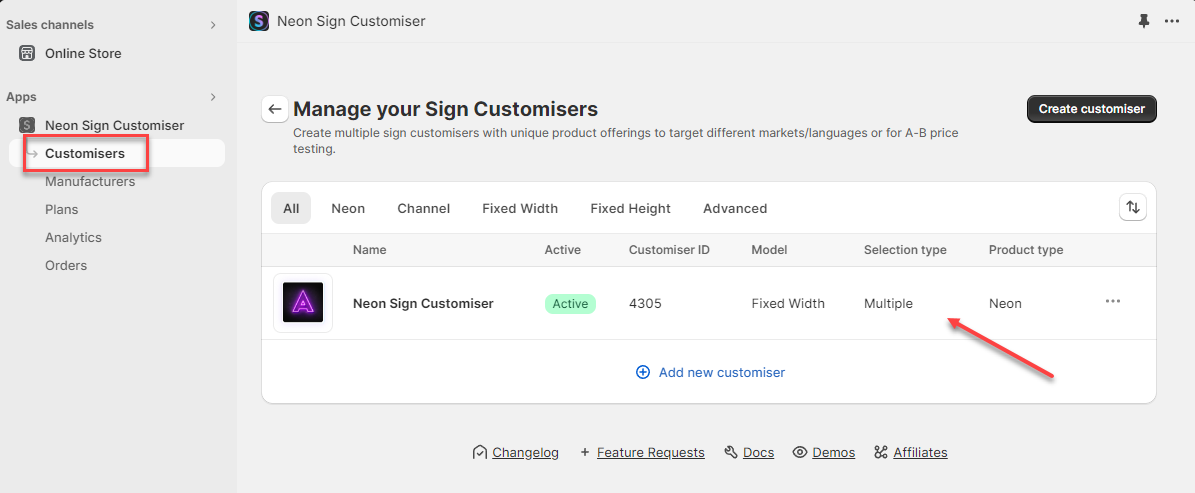The image size is (1195, 493).
Task: Expand the Apps section chevron
Action: click(213, 97)
